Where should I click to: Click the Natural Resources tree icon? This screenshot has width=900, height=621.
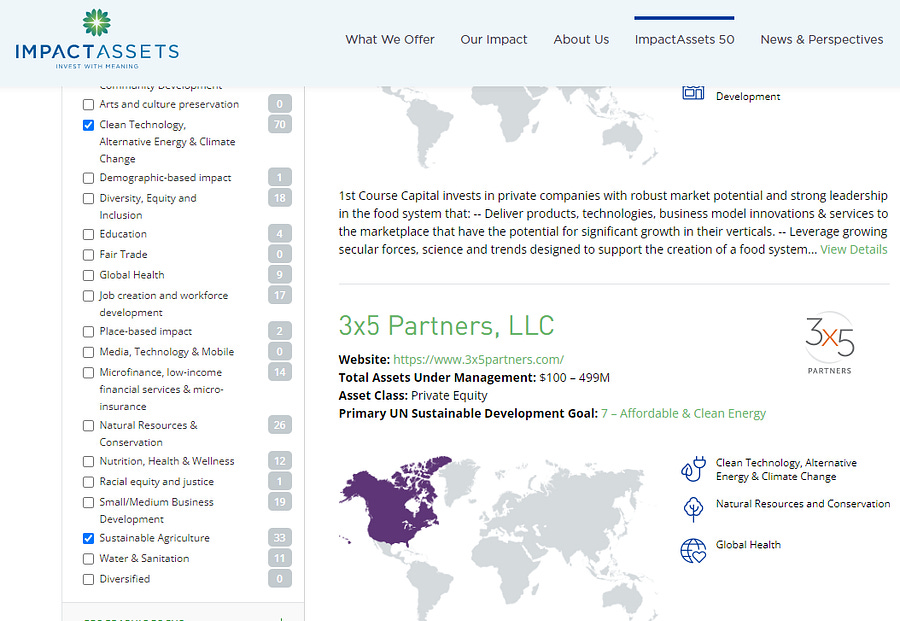click(693, 510)
